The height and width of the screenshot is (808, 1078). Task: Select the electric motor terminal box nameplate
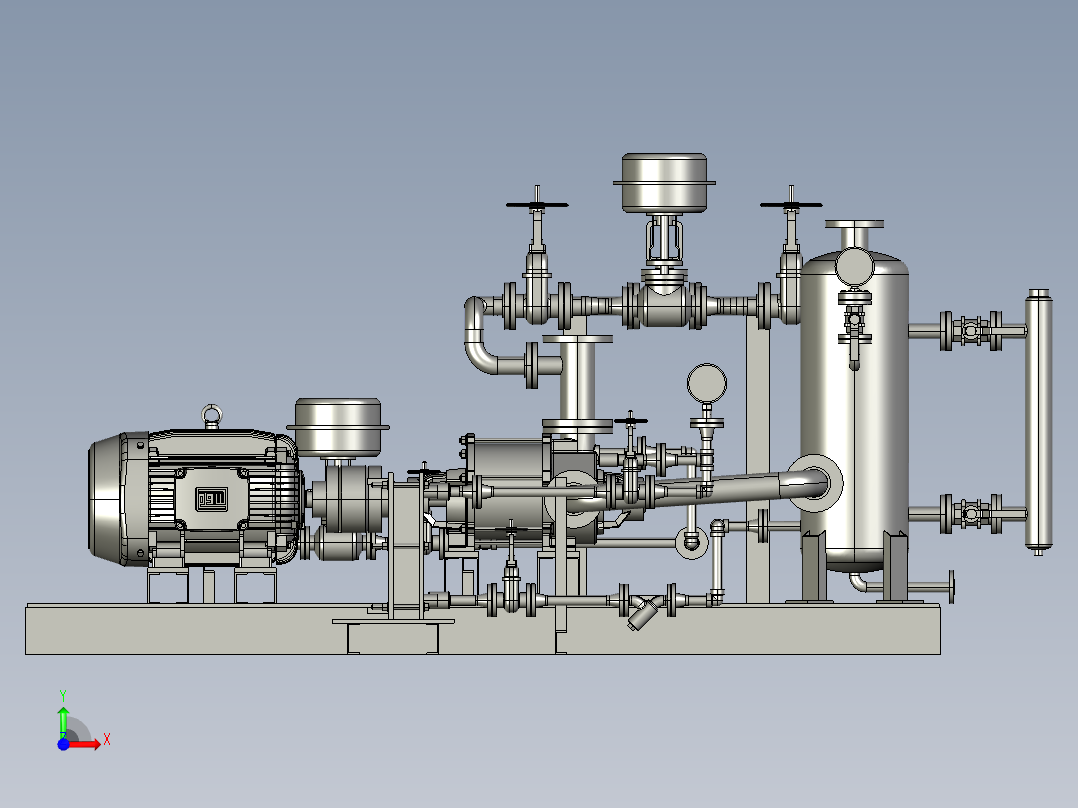click(211, 499)
